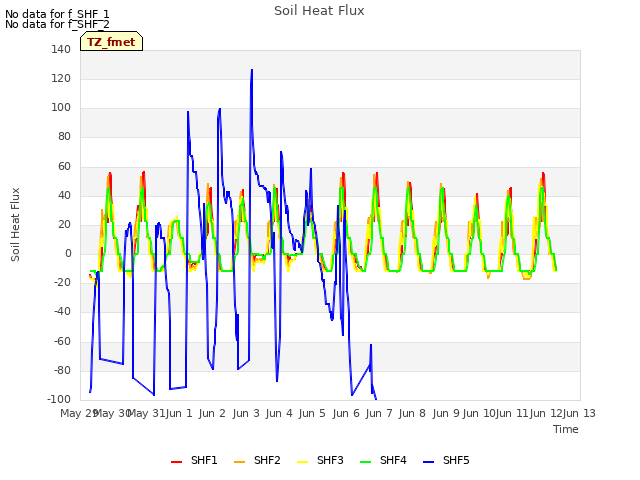640x480 pixels.
Task: Click the 80 y-axis tick label
Action: tap(64, 137)
